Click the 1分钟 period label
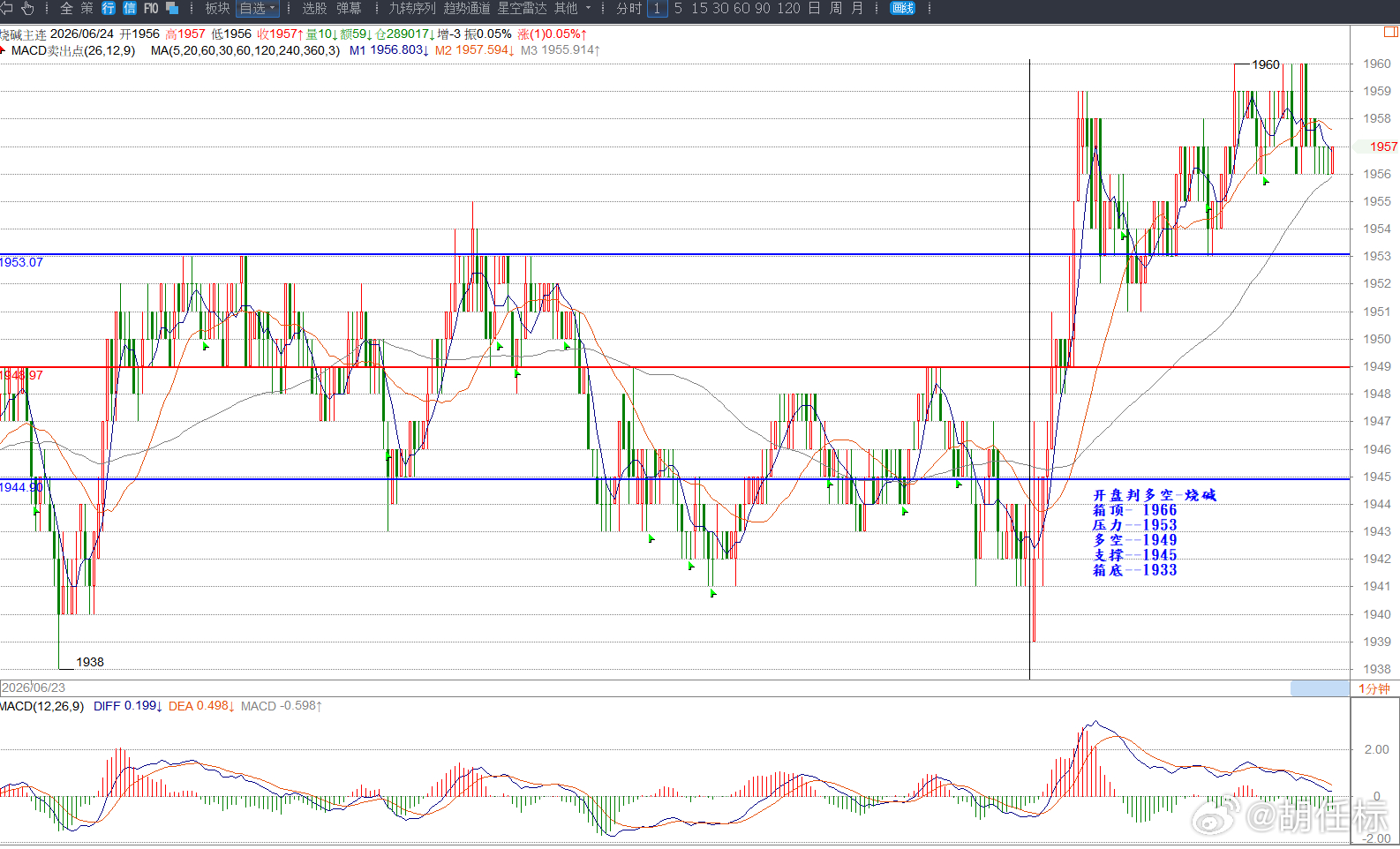The image size is (1400, 849). pos(1374,688)
